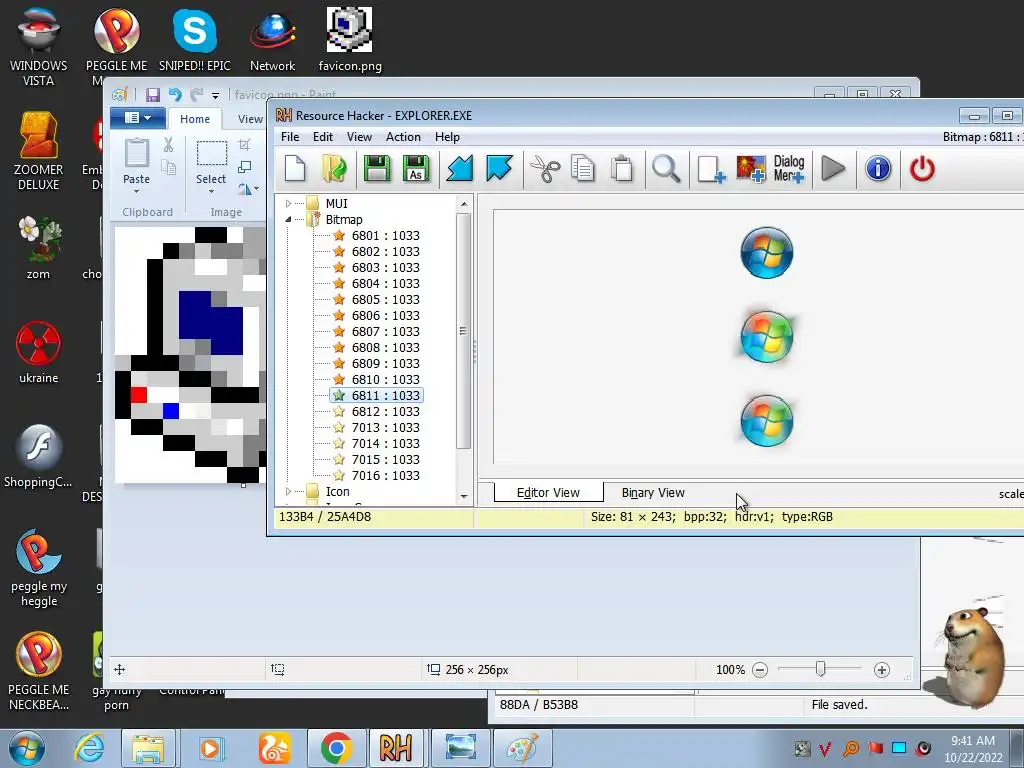Switch to the Editor View tab
Viewport: 1024px width, 768px height.
[548, 493]
